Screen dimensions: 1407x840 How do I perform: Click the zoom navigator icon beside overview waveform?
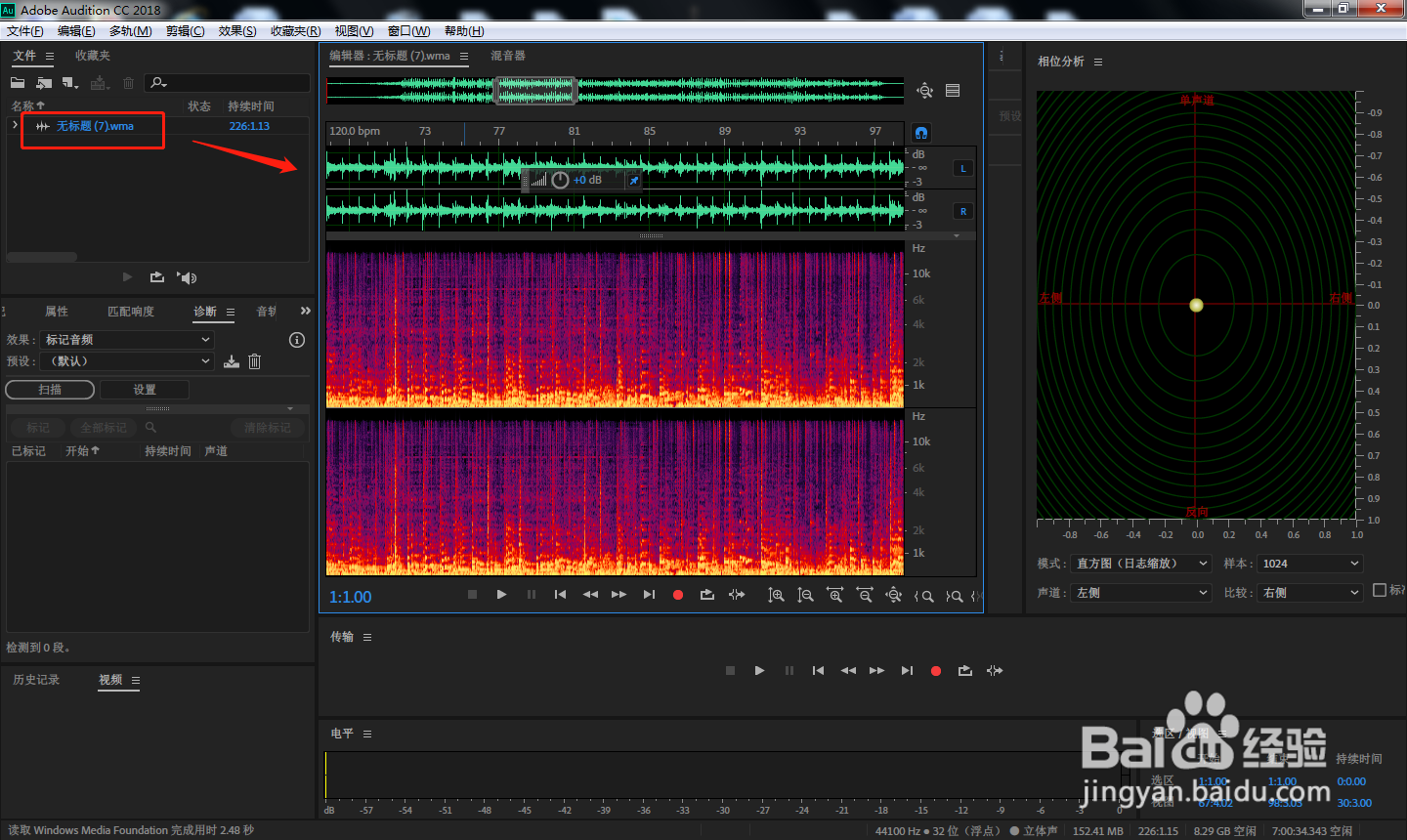pyautogui.click(x=924, y=91)
